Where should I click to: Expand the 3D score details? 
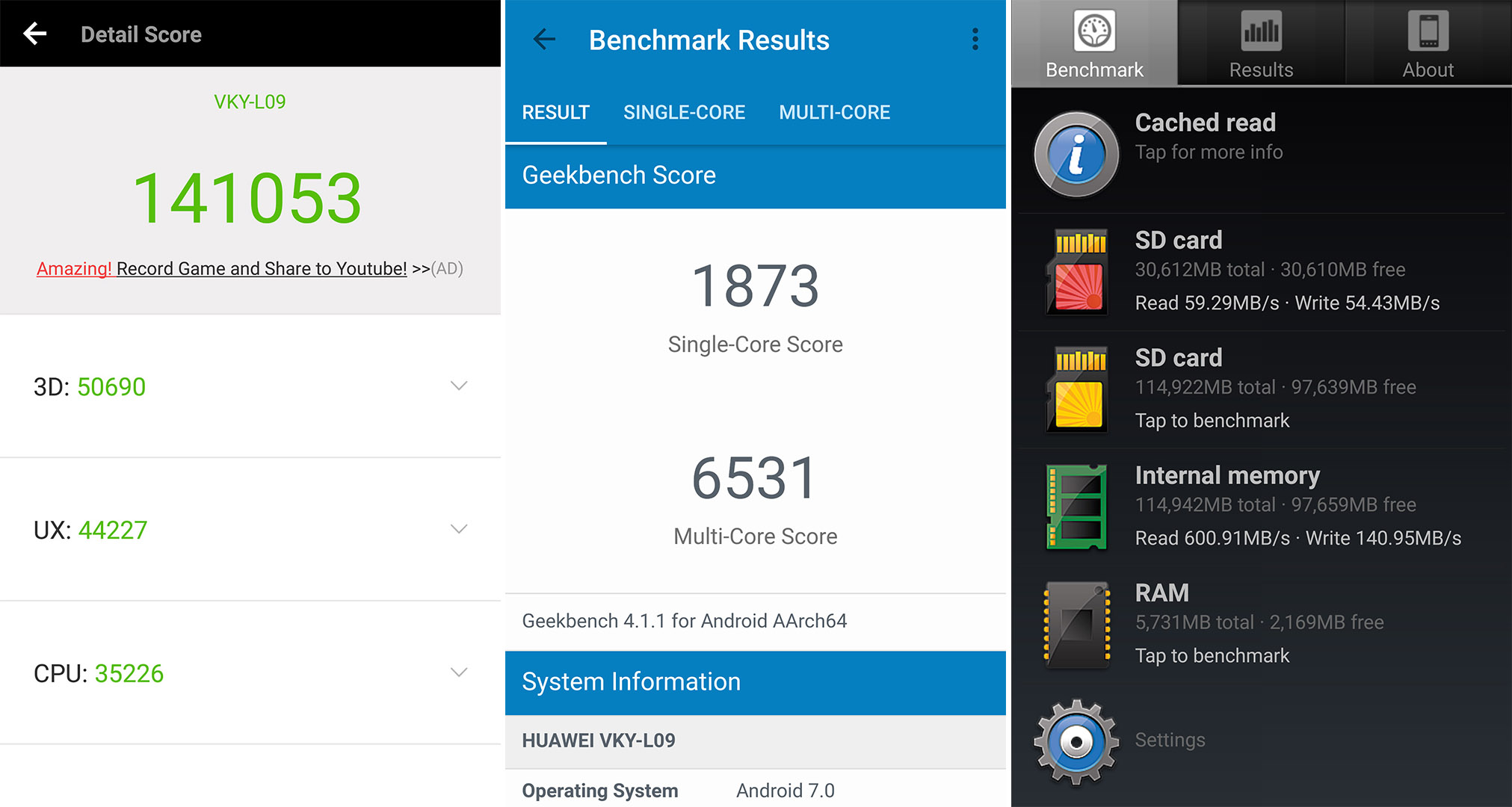459,386
